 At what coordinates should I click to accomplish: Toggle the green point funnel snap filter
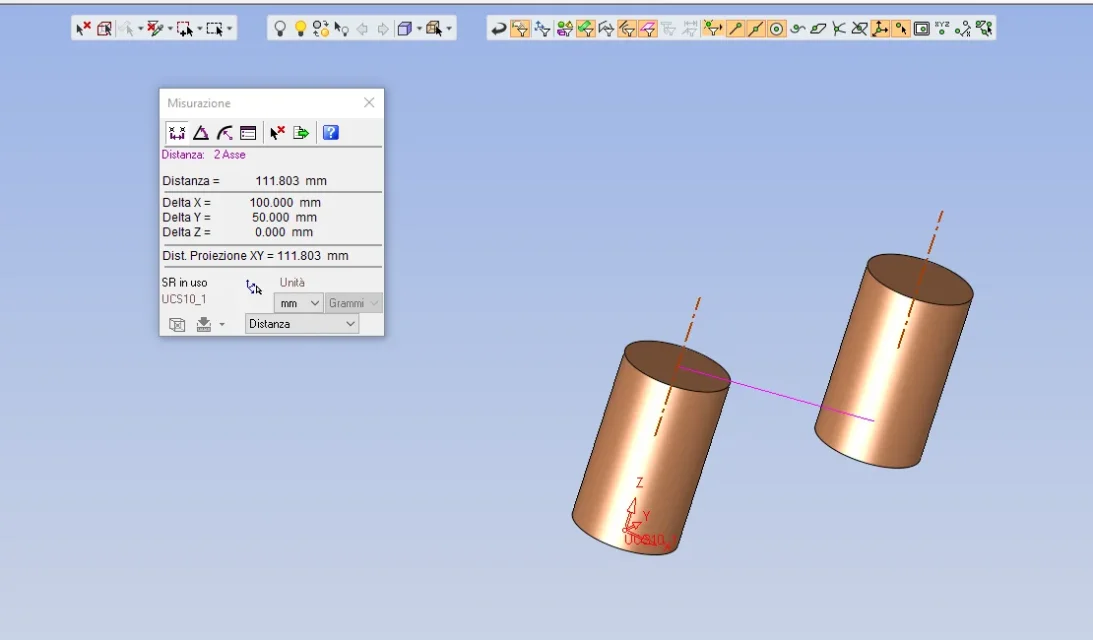pos(712,29)
